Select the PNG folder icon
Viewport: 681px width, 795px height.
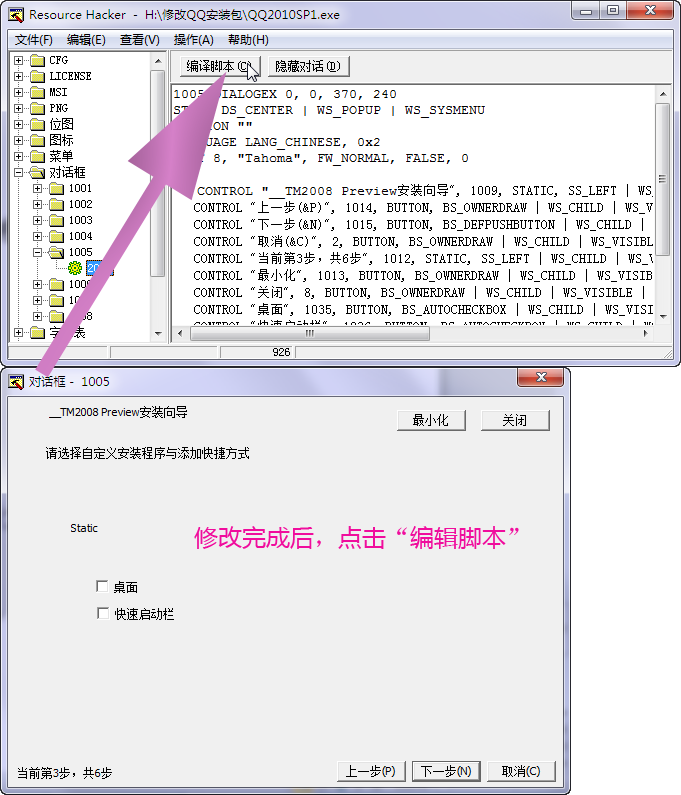38,109
